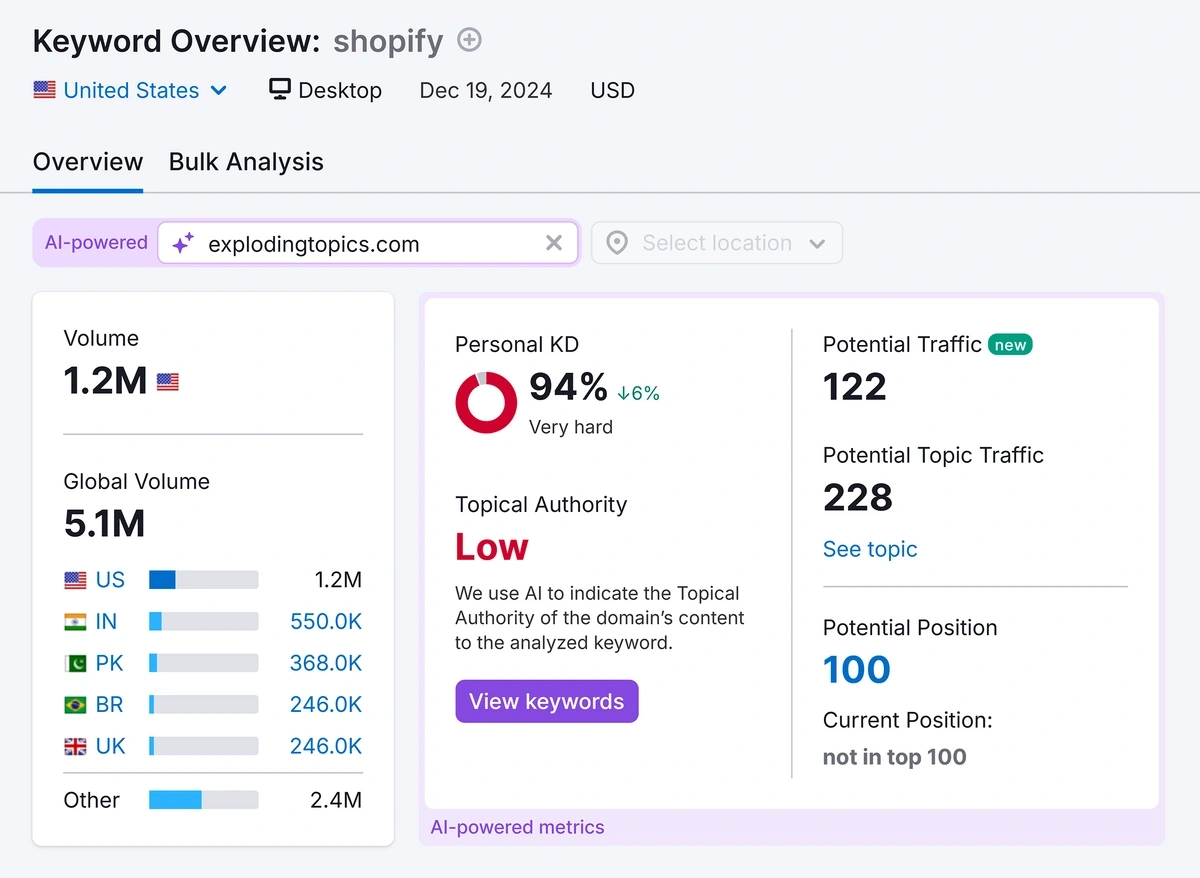
Task: Click the Pakistan flag icon
Action: pos(75,663)
